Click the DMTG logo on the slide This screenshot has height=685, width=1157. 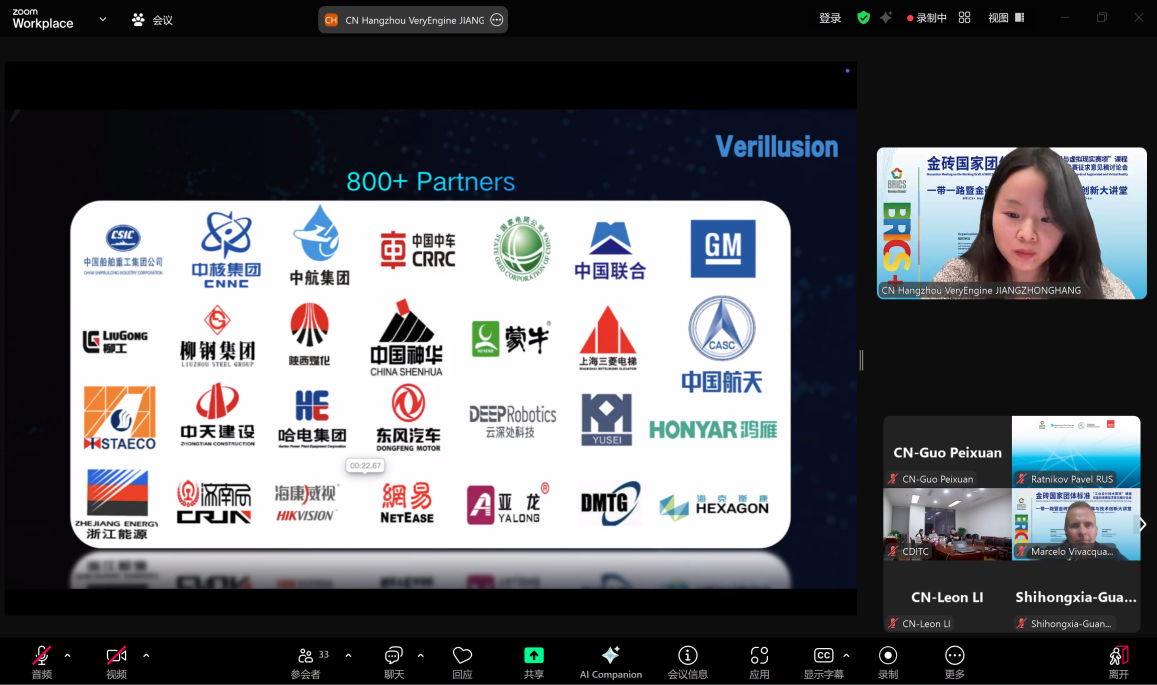609,503
